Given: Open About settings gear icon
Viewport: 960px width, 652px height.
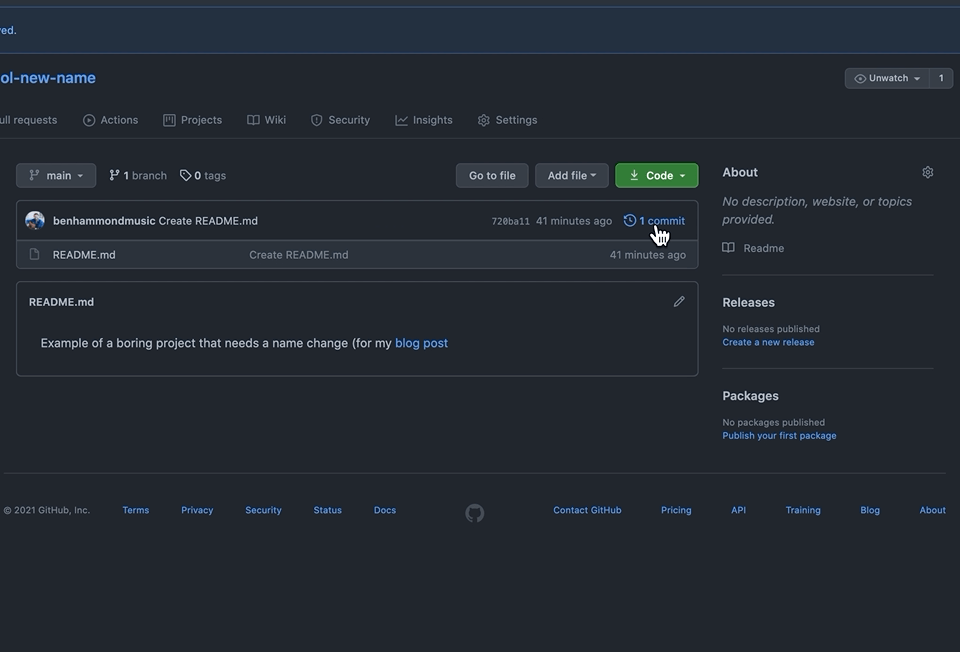Looking at the screenshot, I should coord(928,173).
